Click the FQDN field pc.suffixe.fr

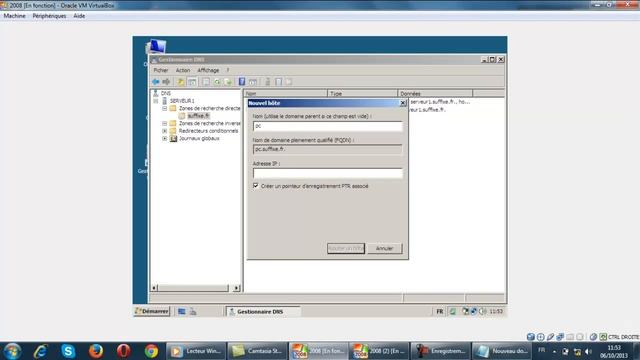click(x=327, y=149)
